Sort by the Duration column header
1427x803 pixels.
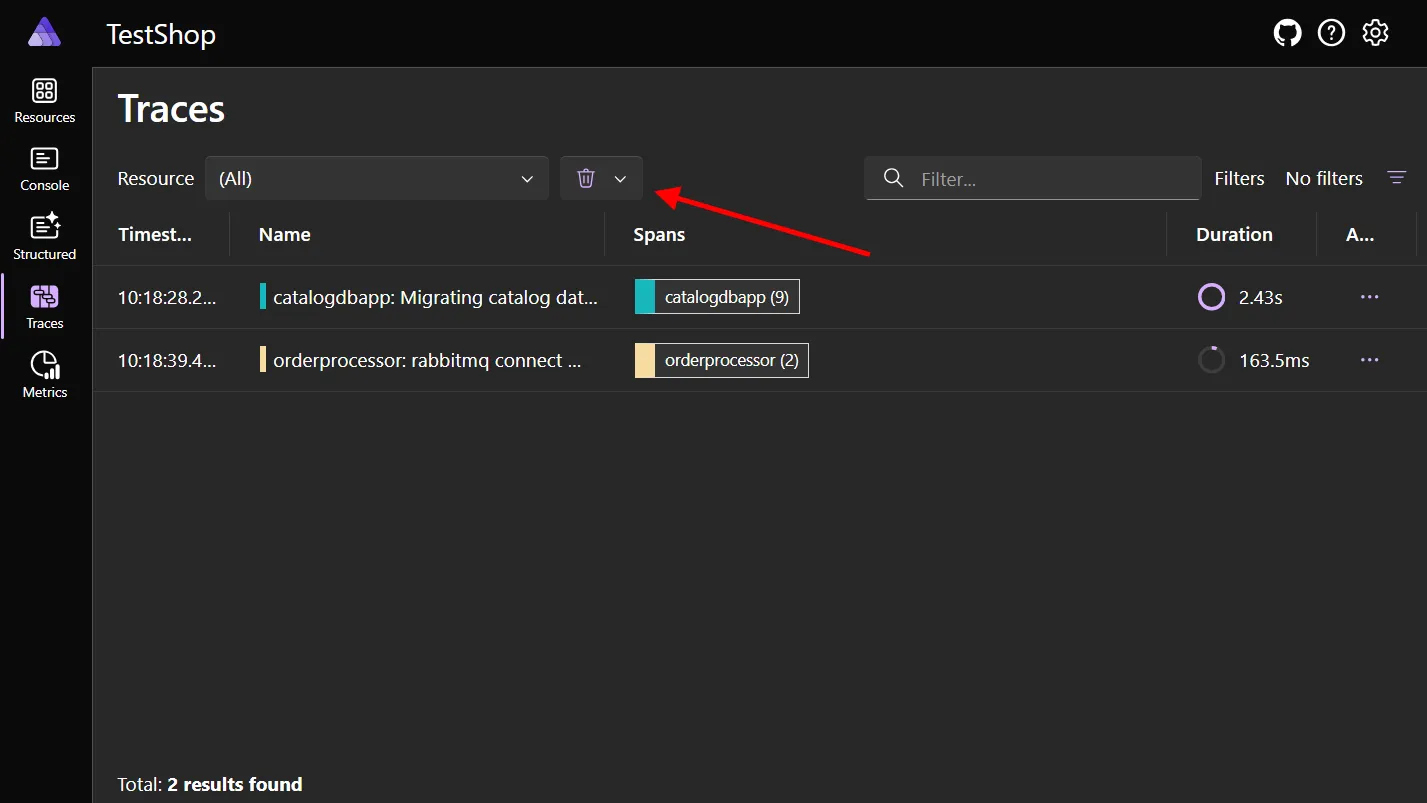point(1234,234)
